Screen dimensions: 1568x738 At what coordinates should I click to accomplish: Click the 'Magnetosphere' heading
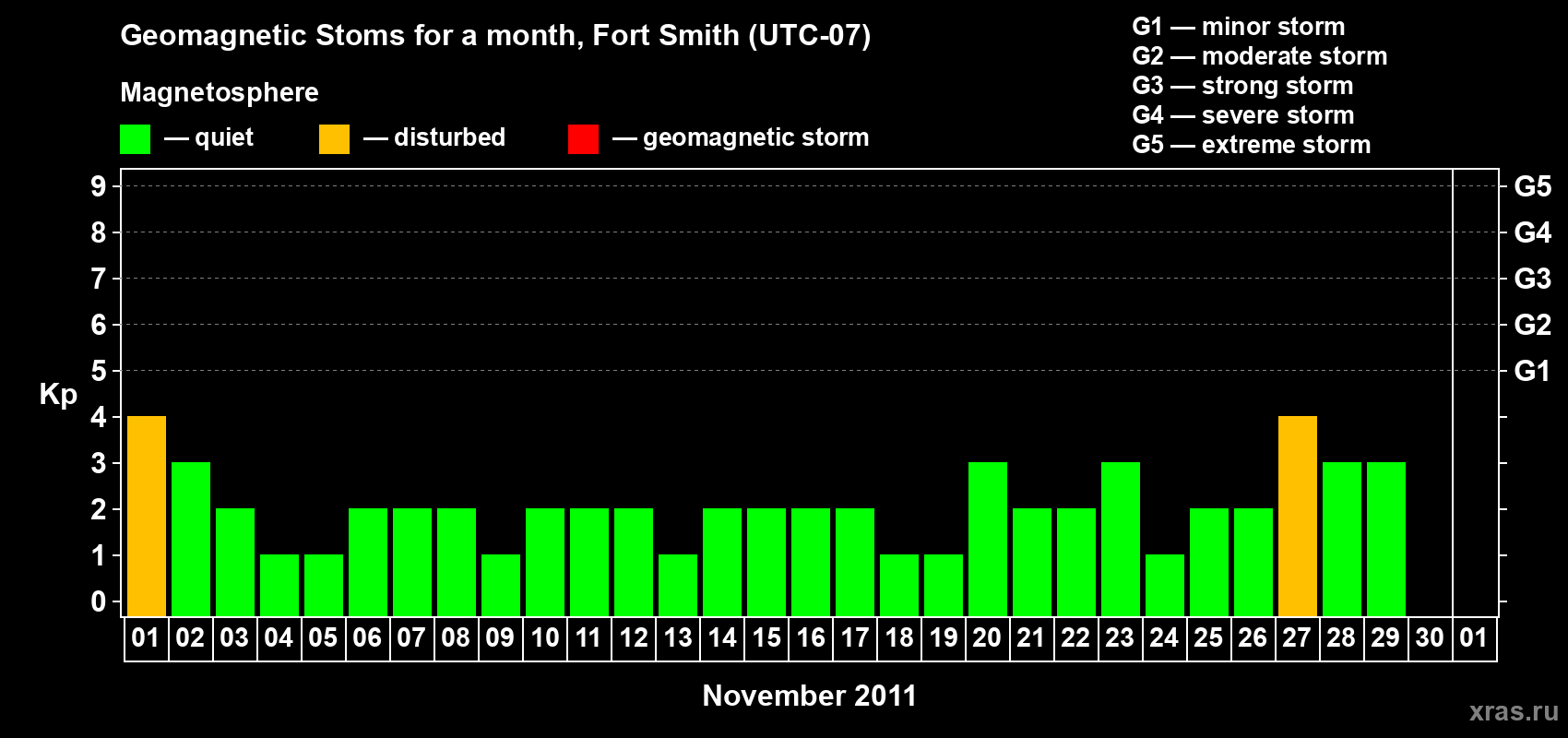(220, 92)
